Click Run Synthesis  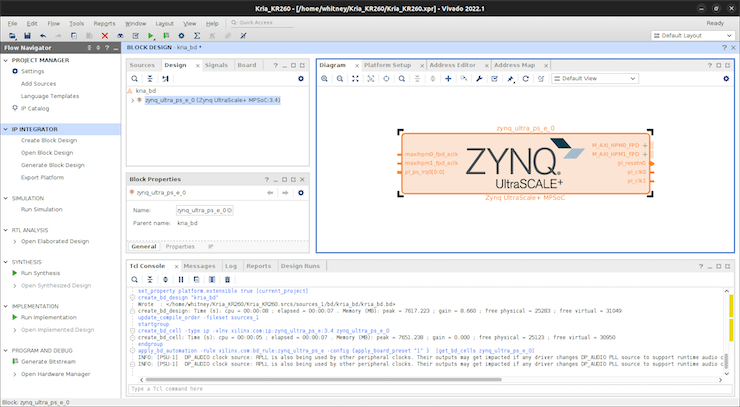click(x=40, y=273)
